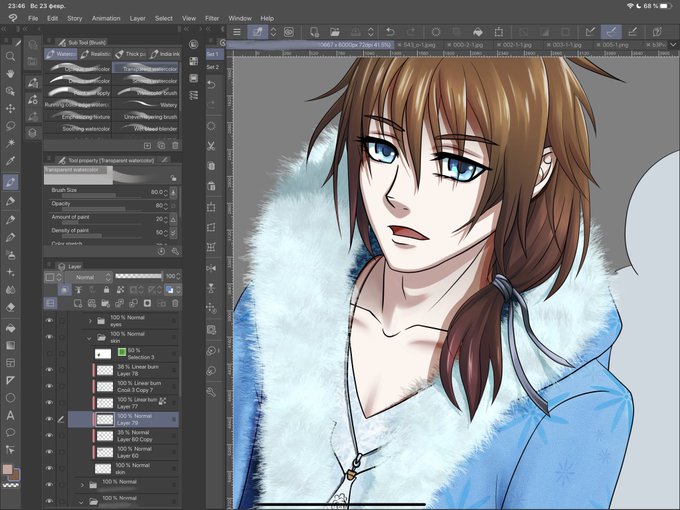This screenshot has height=510, width=680.
Task: Adjust Amount of paint stepper arrows
Action: pyautogui.click(x=165, y=219)
